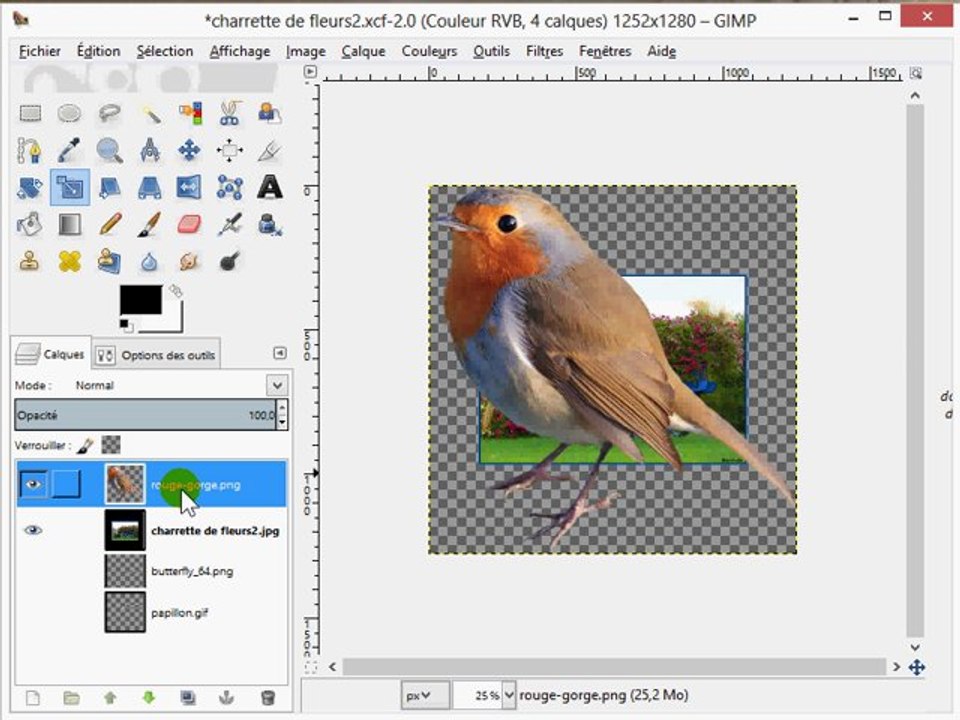The width and height of the screenshot is (960, 720).
Task: Select the Text tool
Action: click(269, 187)
